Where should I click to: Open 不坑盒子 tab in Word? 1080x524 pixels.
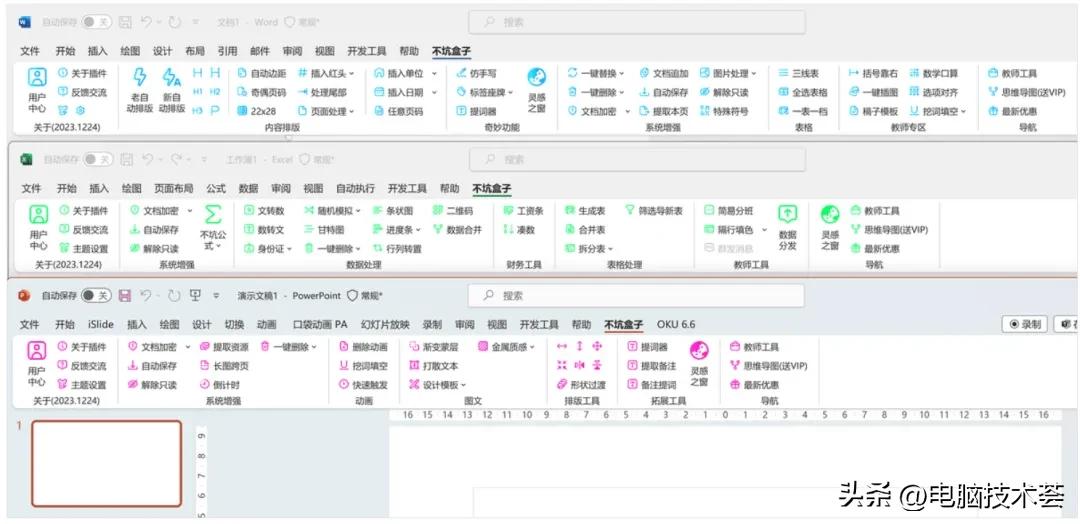451,51
